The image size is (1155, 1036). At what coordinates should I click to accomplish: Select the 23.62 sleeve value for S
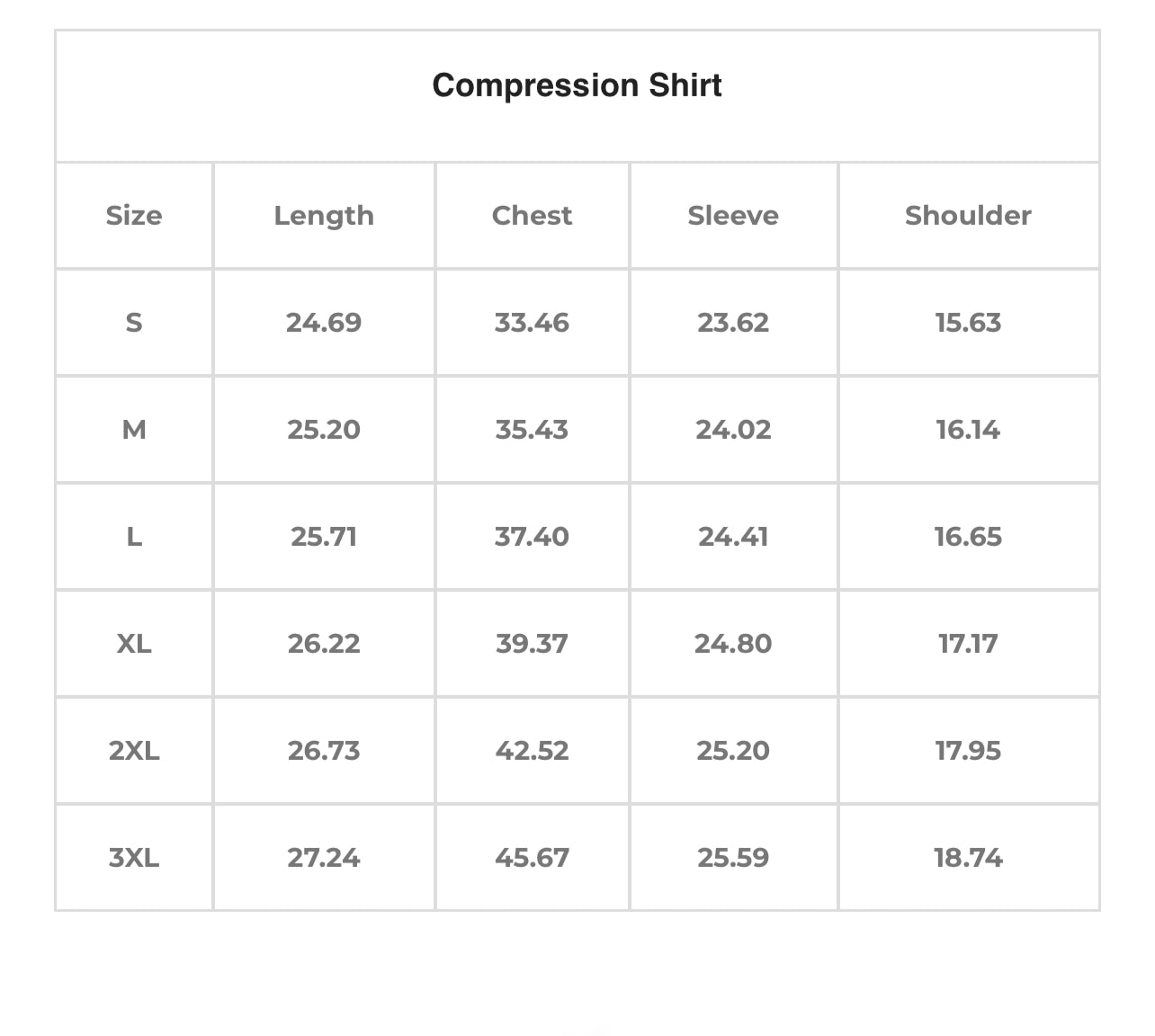(733, 323)
